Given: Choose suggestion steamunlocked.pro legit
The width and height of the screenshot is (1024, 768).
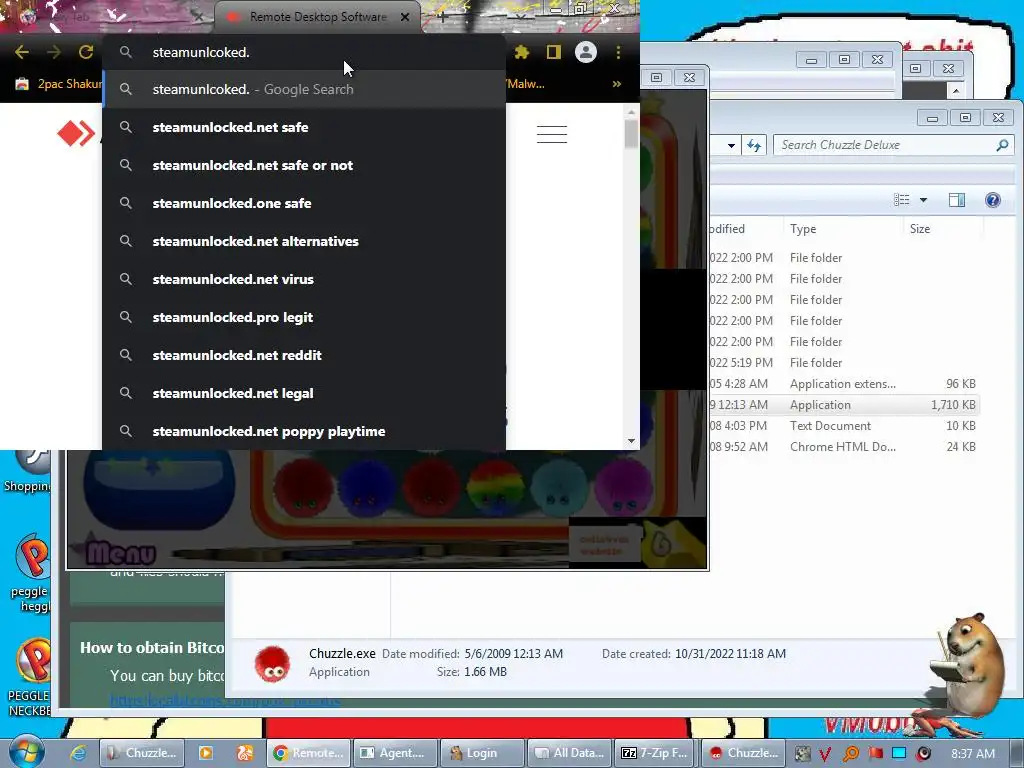Looking at the screenshot, I should pos(304,317).
